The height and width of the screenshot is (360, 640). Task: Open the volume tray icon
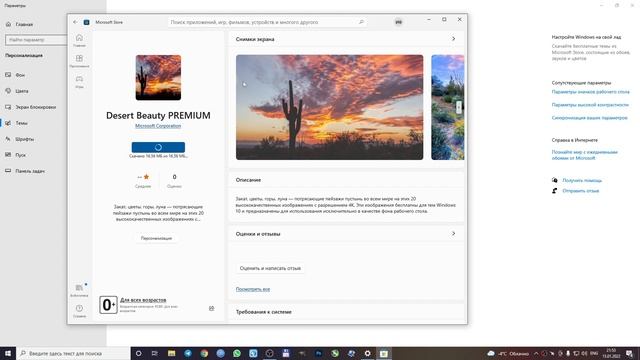(x=584, y=353)
